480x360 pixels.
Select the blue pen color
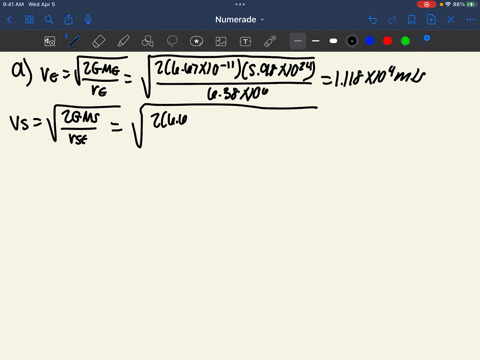[x=370, y=41]
